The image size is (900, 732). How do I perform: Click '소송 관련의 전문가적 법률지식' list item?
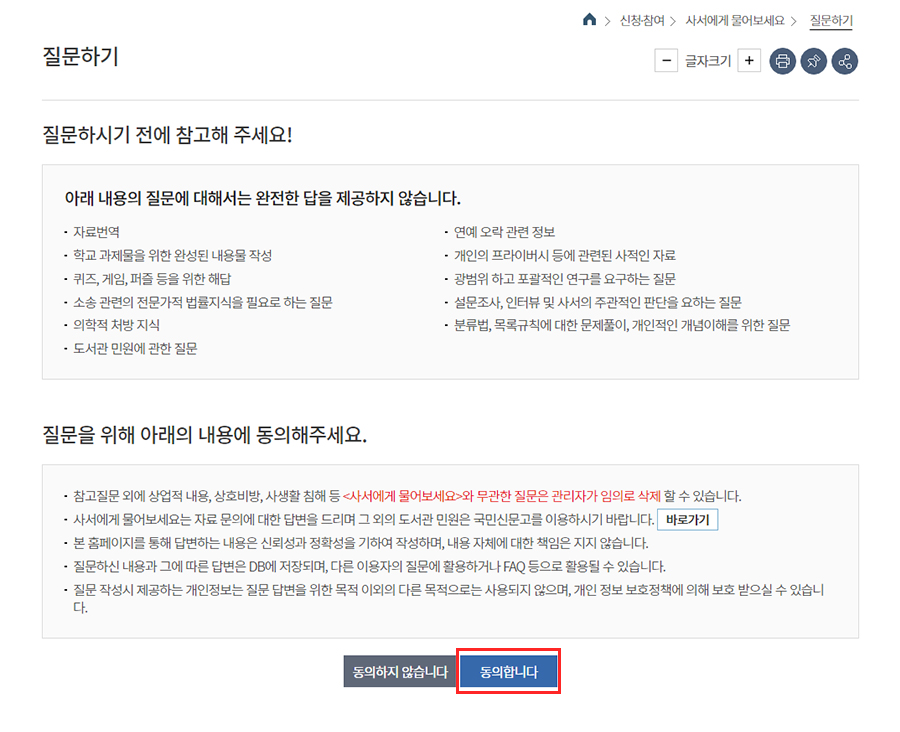(x=203, y=303)
